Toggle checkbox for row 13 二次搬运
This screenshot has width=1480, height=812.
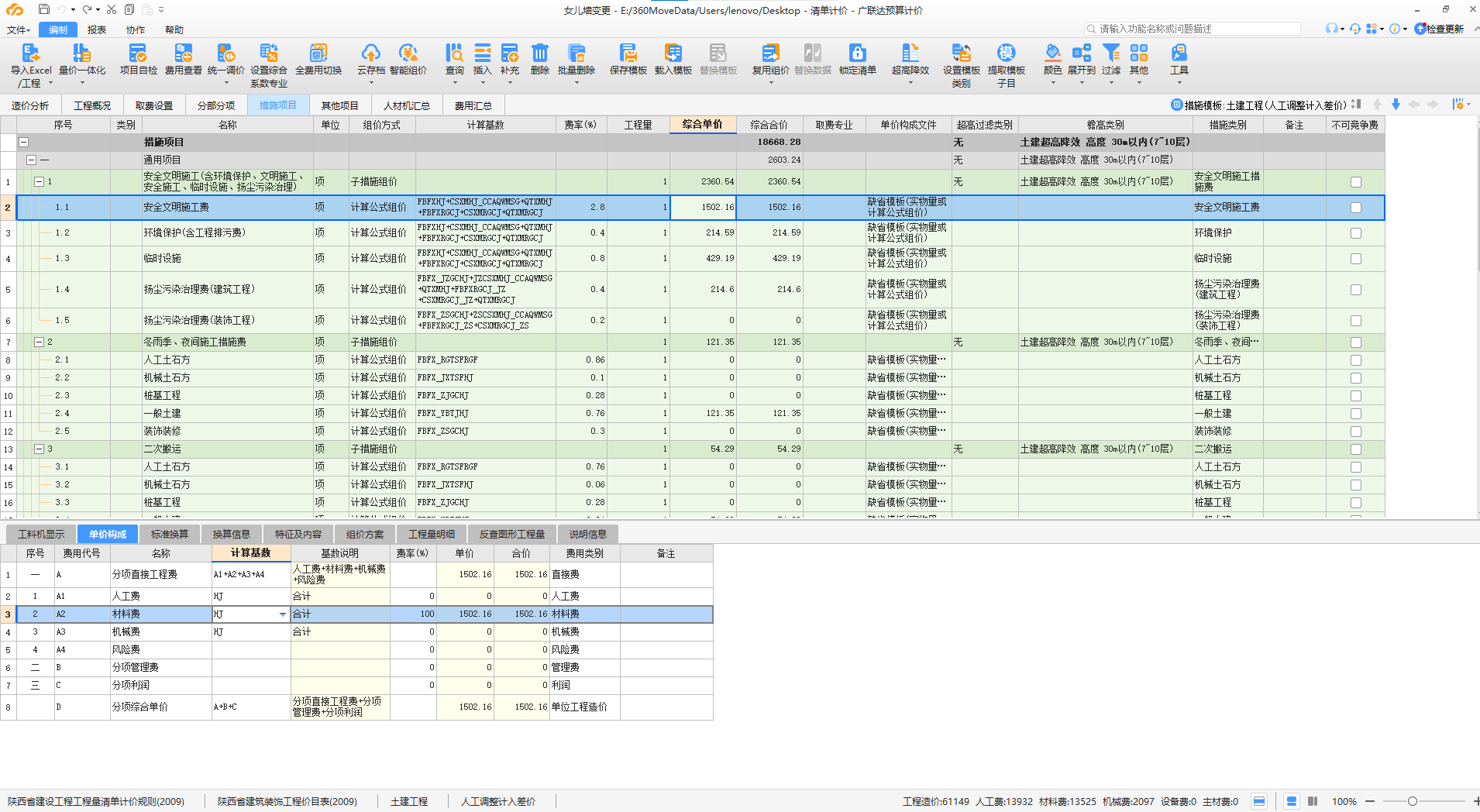point(1355,449)
